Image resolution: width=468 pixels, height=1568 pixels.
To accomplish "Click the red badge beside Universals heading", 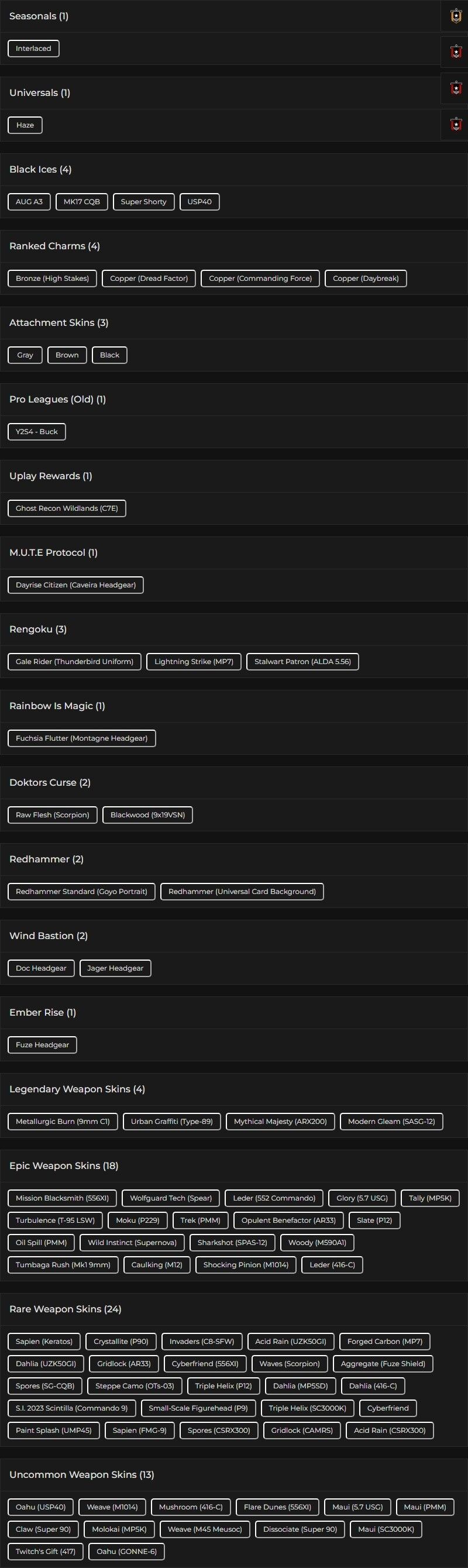I will coord(455,88).
